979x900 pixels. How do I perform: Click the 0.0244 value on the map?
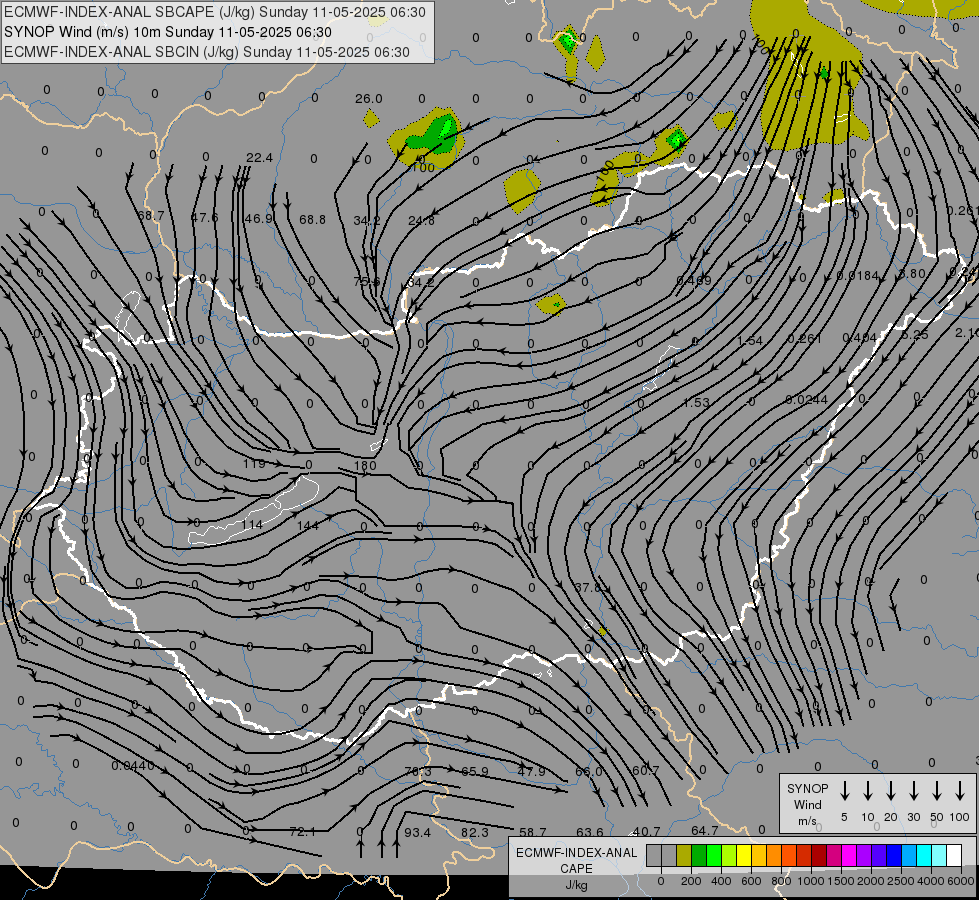(x=806, y=399)
